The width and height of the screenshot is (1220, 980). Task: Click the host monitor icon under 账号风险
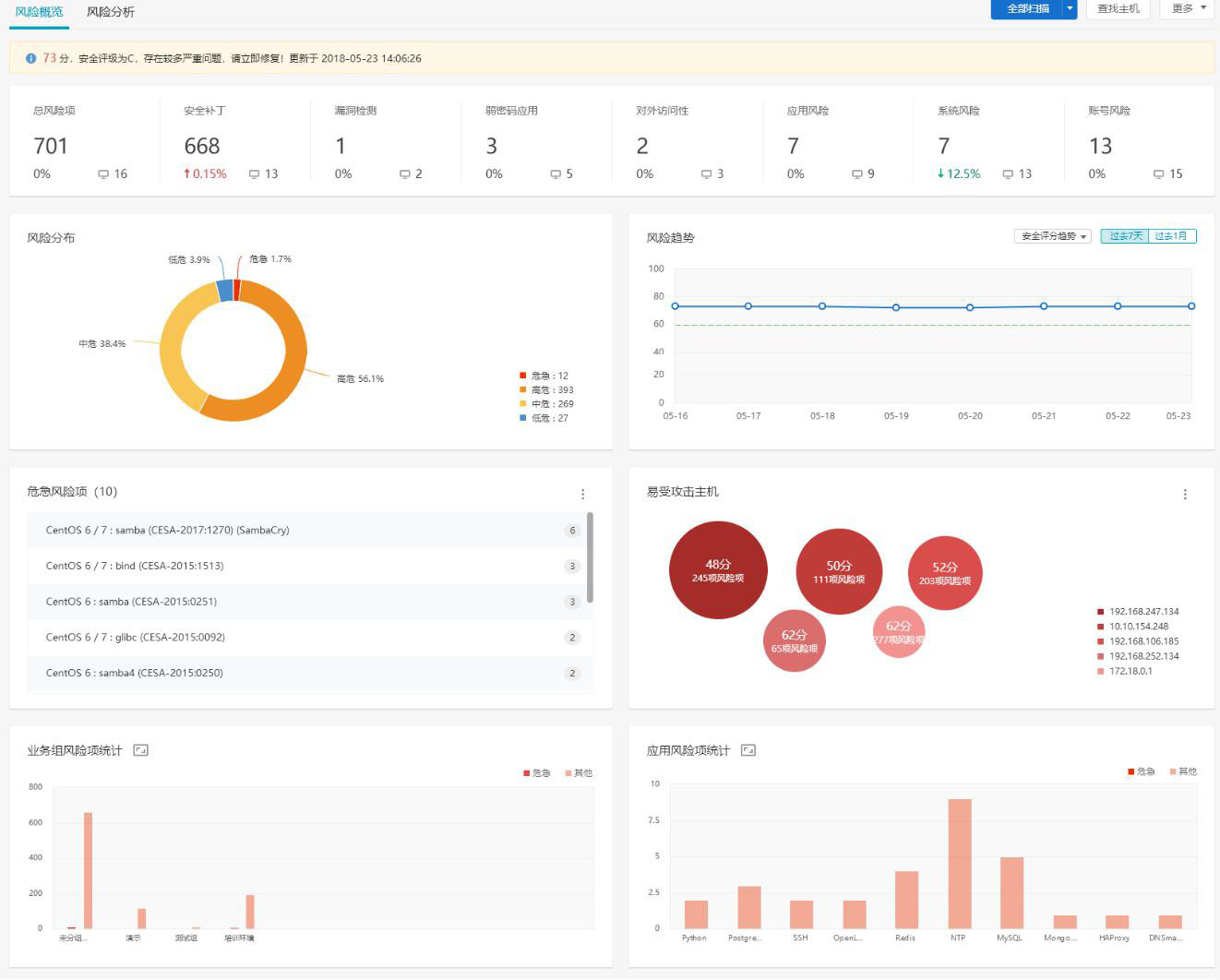1158,174
